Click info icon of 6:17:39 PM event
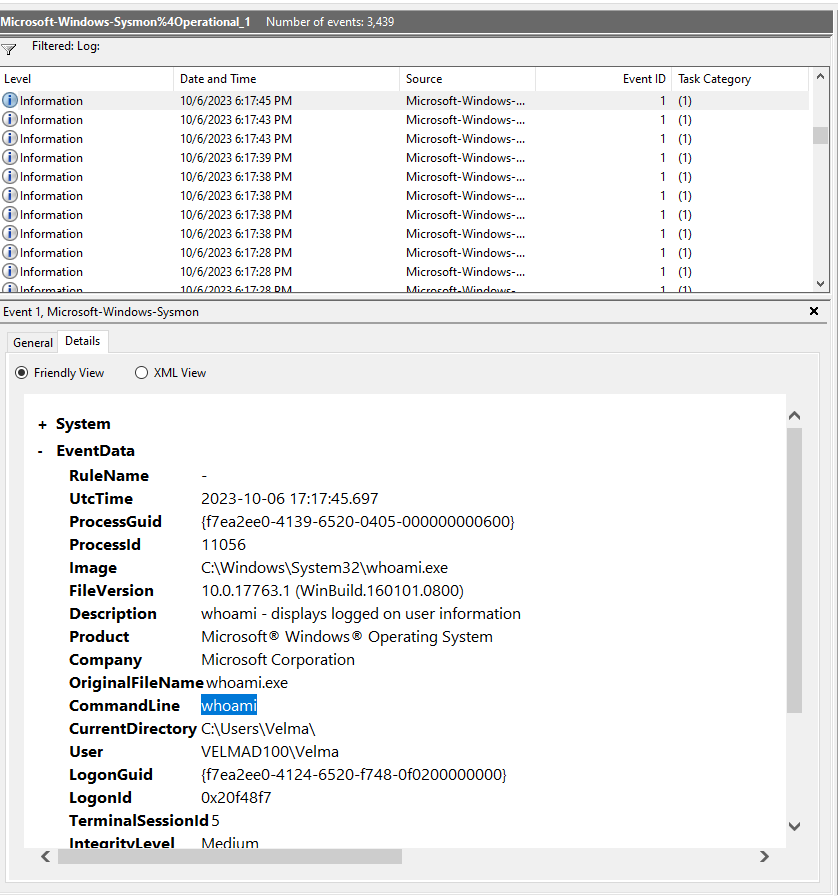This screenshot has width=838, height=896. (10, 157)
